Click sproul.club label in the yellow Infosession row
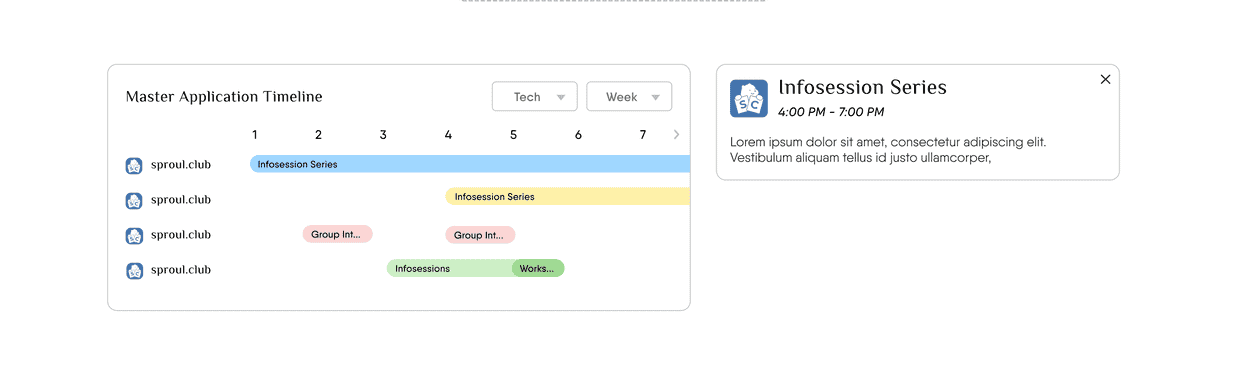 coord(181,200)
